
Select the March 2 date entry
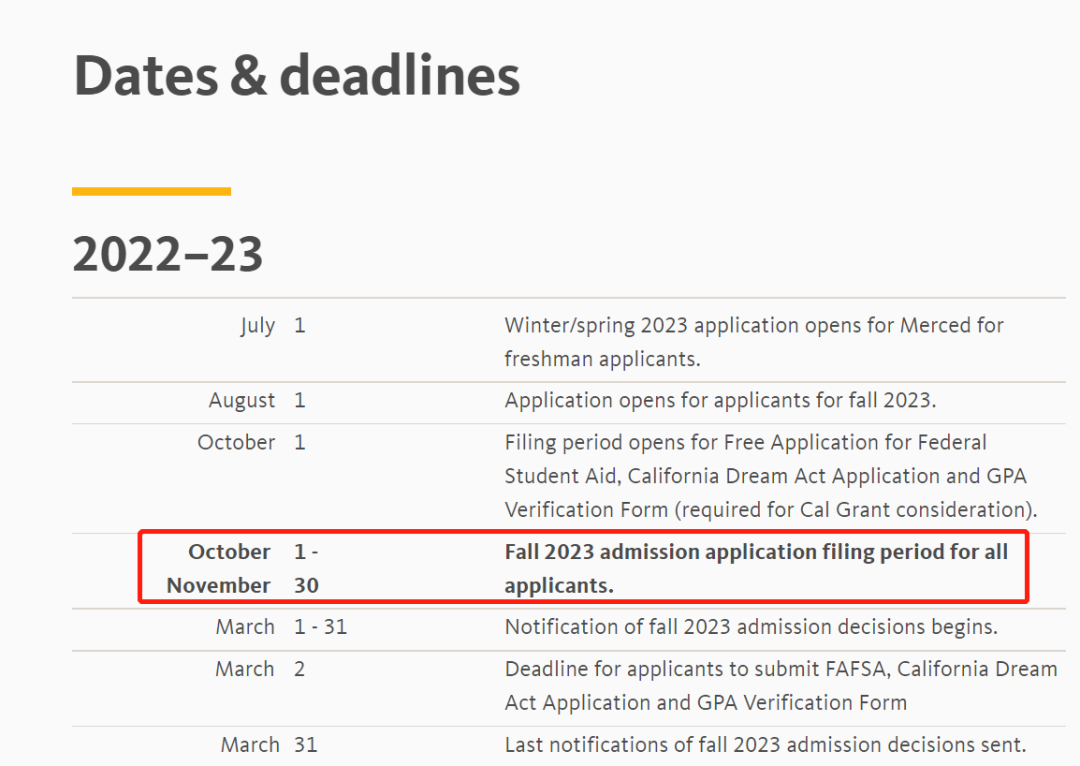[x=259, y=670]
